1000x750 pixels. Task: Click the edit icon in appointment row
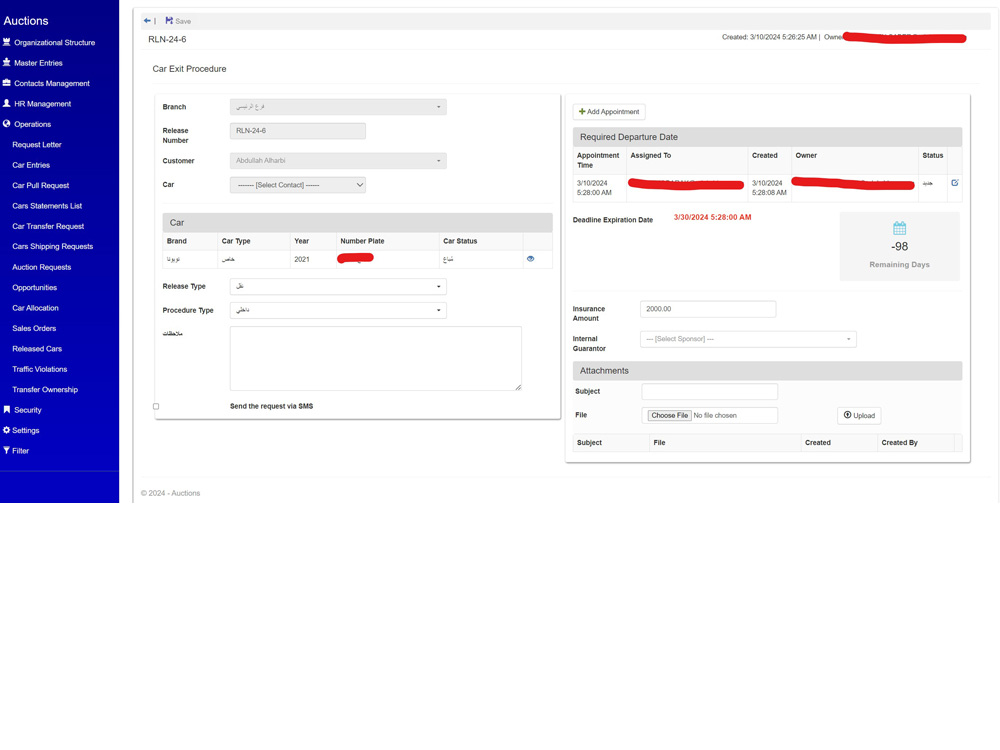955,183
